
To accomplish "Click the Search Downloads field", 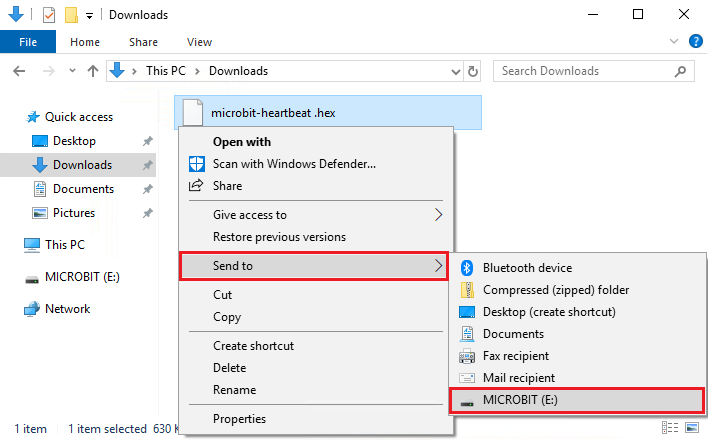I will (593, 71).
